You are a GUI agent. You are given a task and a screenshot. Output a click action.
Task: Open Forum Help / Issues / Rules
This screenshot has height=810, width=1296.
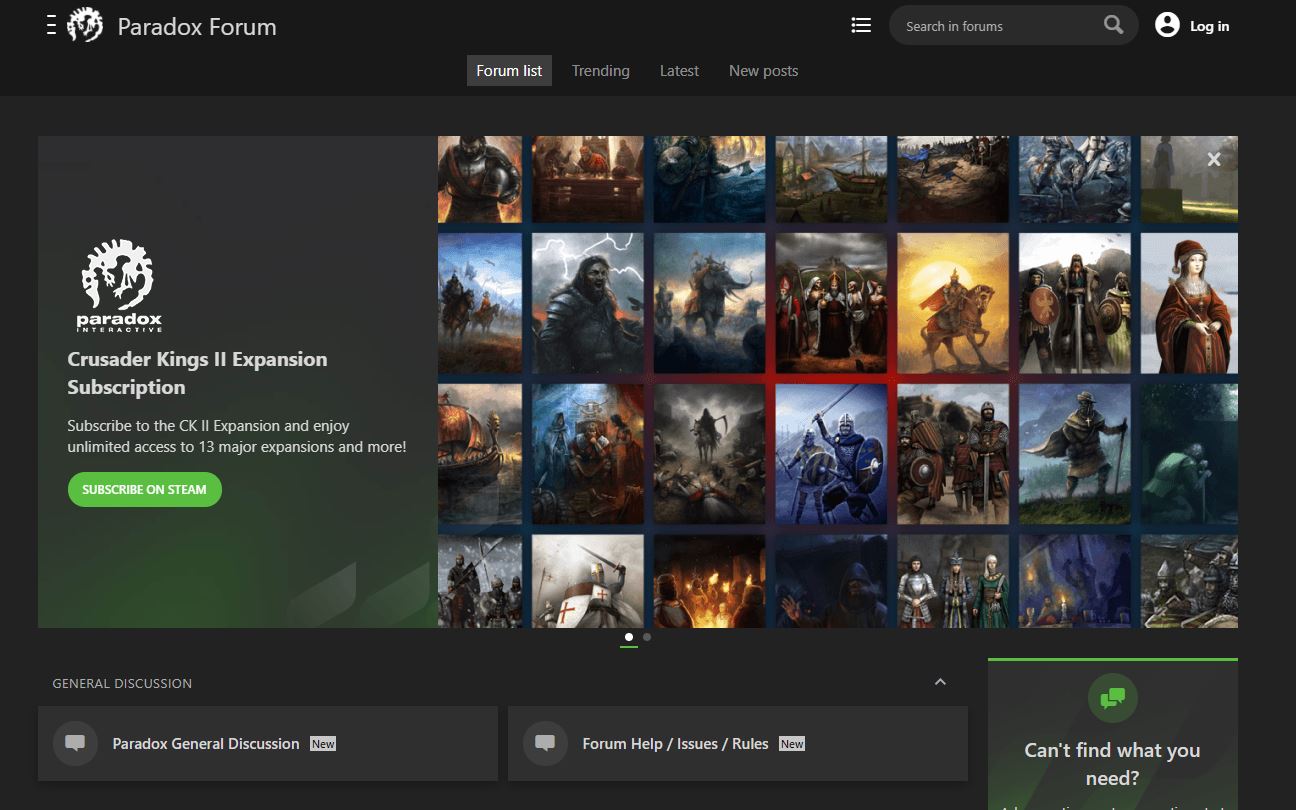click(x=675, y=744)
